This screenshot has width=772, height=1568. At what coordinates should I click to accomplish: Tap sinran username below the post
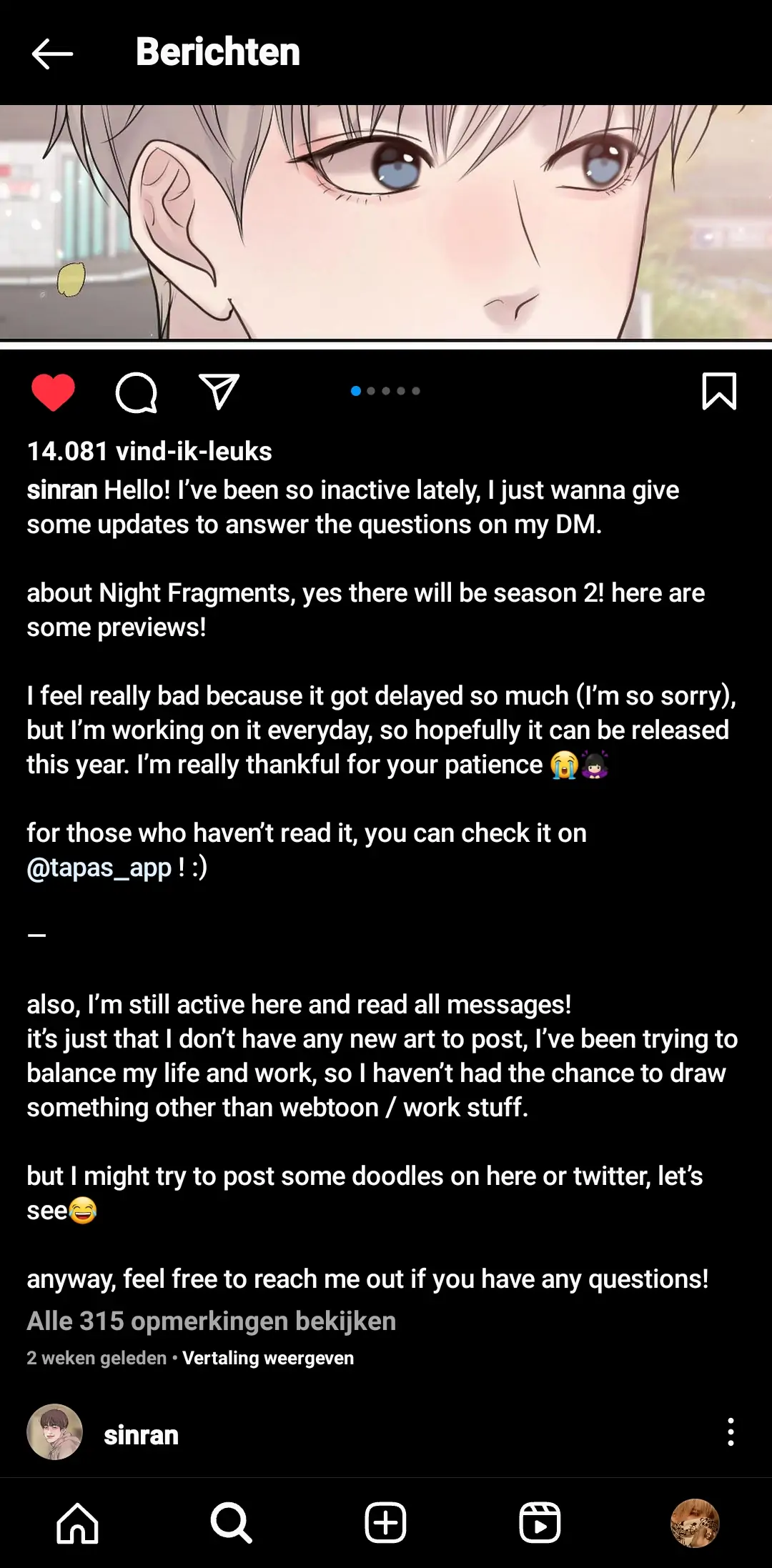tap(142, 1435)
